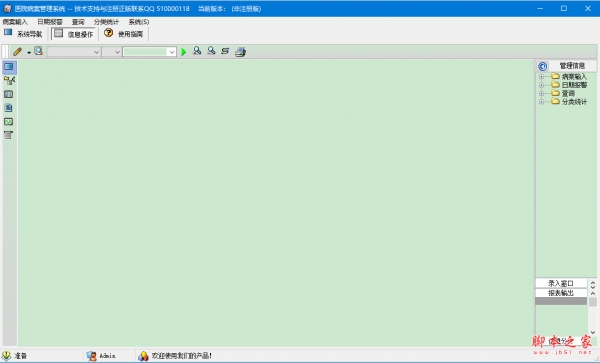
Task: Select the table grid sidebar icon
Action: (x=8, y=94)
